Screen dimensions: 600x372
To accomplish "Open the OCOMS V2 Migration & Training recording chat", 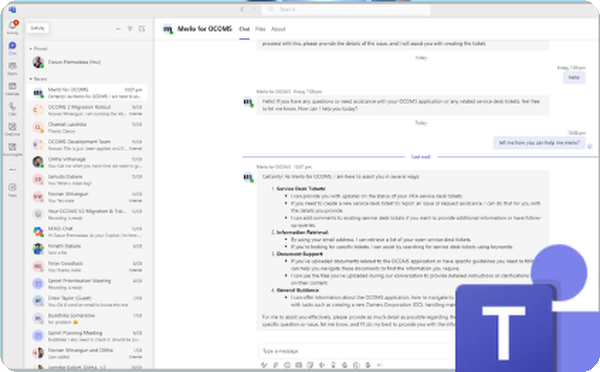I will click(x=87, y=214).
